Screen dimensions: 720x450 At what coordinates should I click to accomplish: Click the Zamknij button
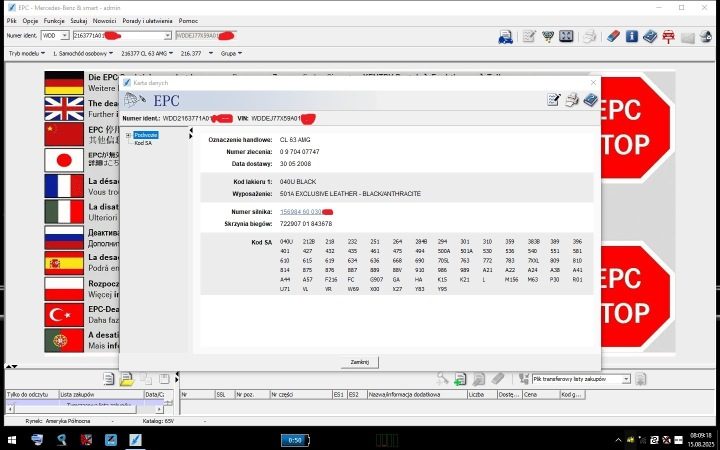click(360, 362)
